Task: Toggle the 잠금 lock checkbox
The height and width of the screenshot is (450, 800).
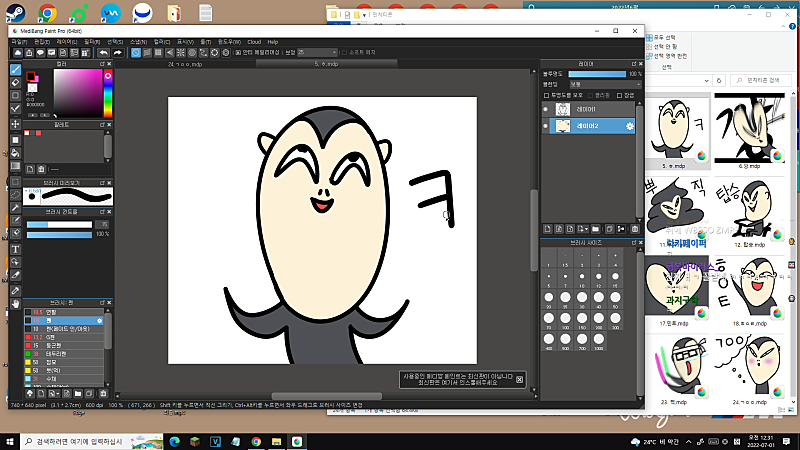Action: pos(619,94)
